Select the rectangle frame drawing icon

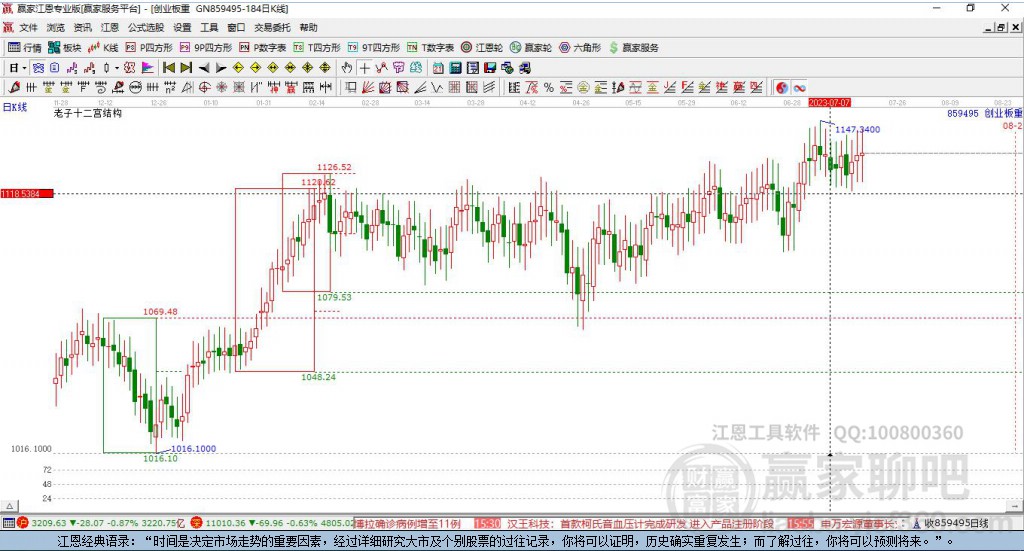tap(351, 87)
